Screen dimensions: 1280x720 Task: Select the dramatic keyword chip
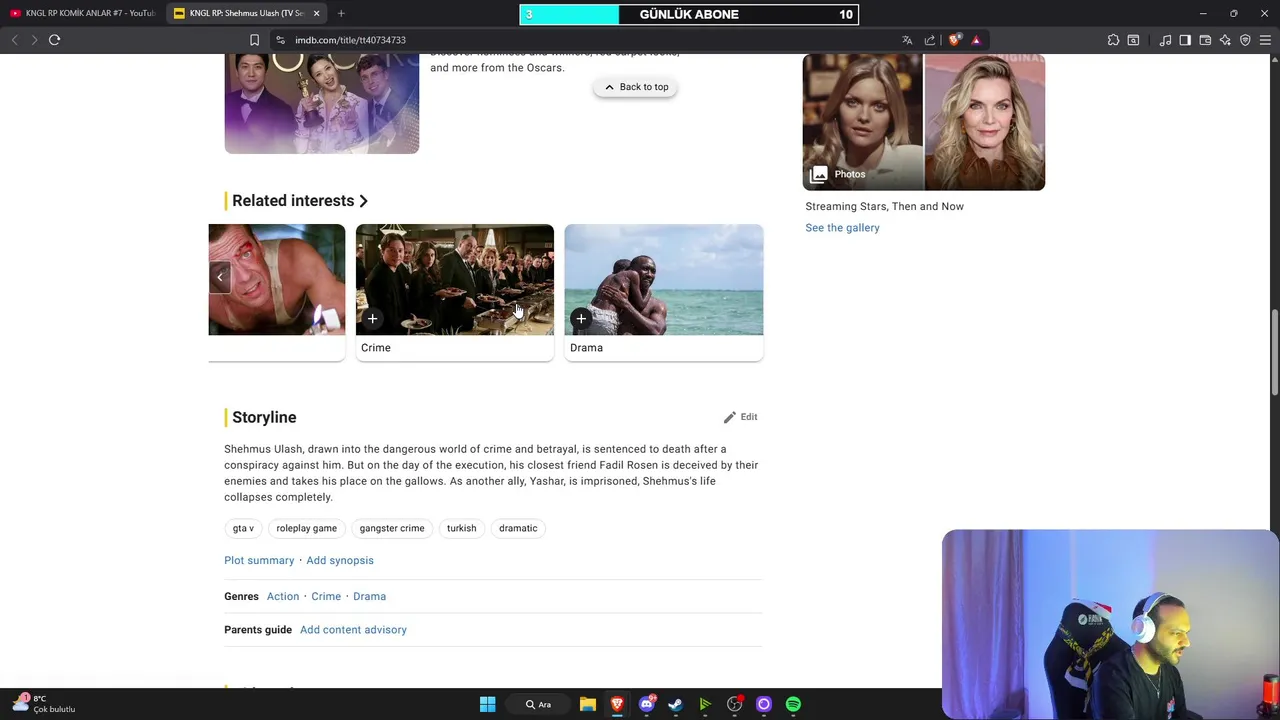point(518,528)
